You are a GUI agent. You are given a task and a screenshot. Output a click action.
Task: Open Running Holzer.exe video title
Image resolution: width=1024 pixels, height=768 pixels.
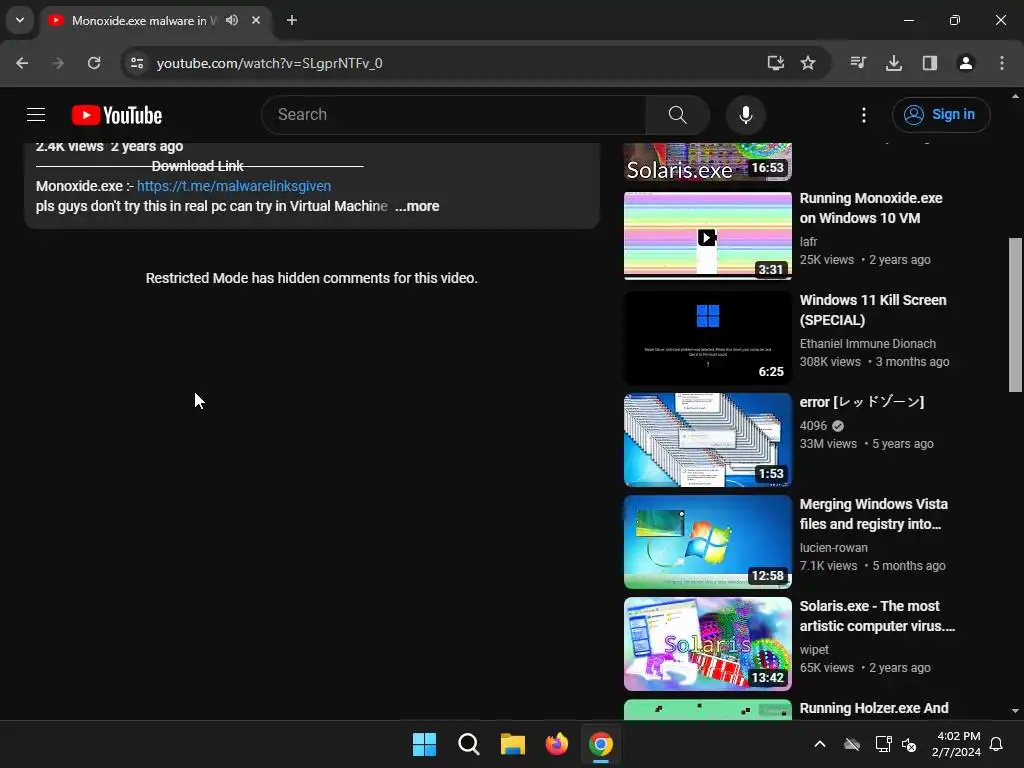point(874,708)
